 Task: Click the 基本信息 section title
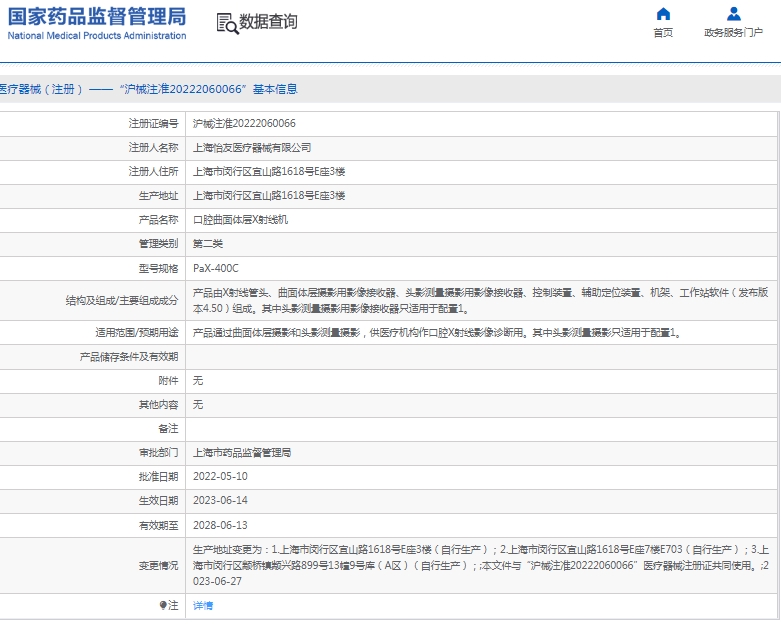point(275,89)
